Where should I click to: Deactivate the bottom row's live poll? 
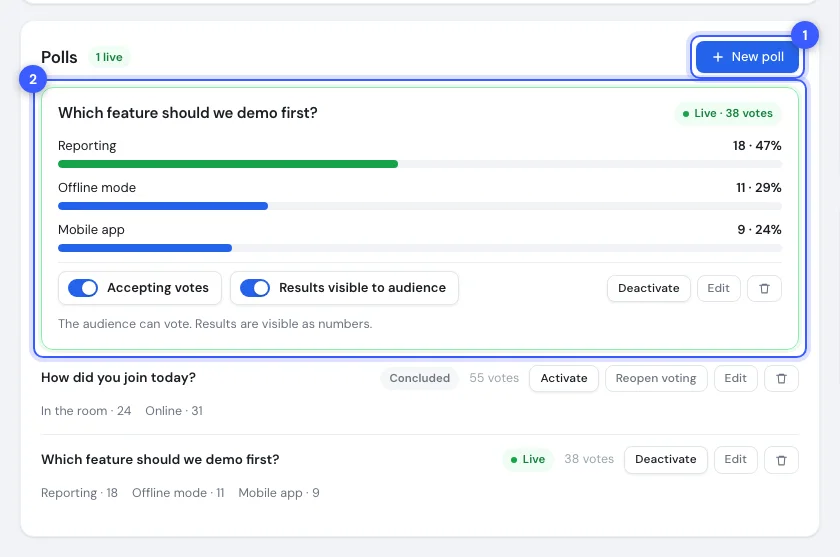point(665,460)
